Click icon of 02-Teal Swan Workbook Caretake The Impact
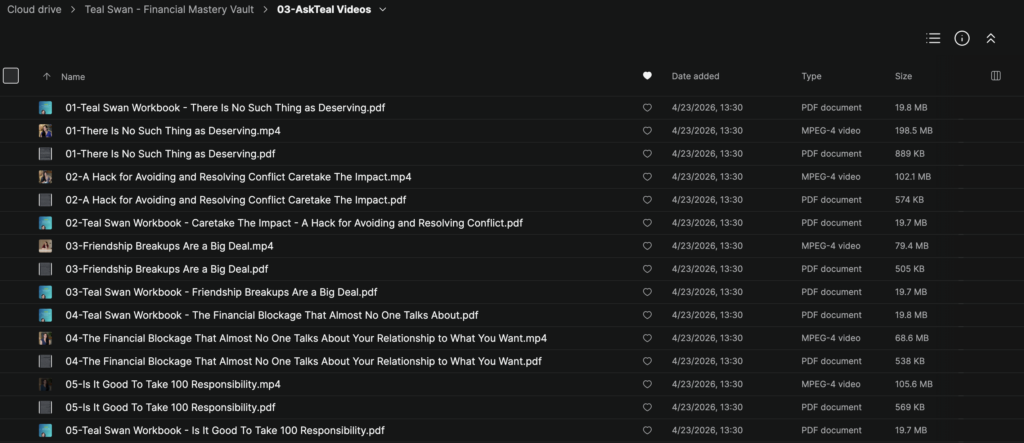Viewport: 1024px width, 443px height. [x=45, y=223]
